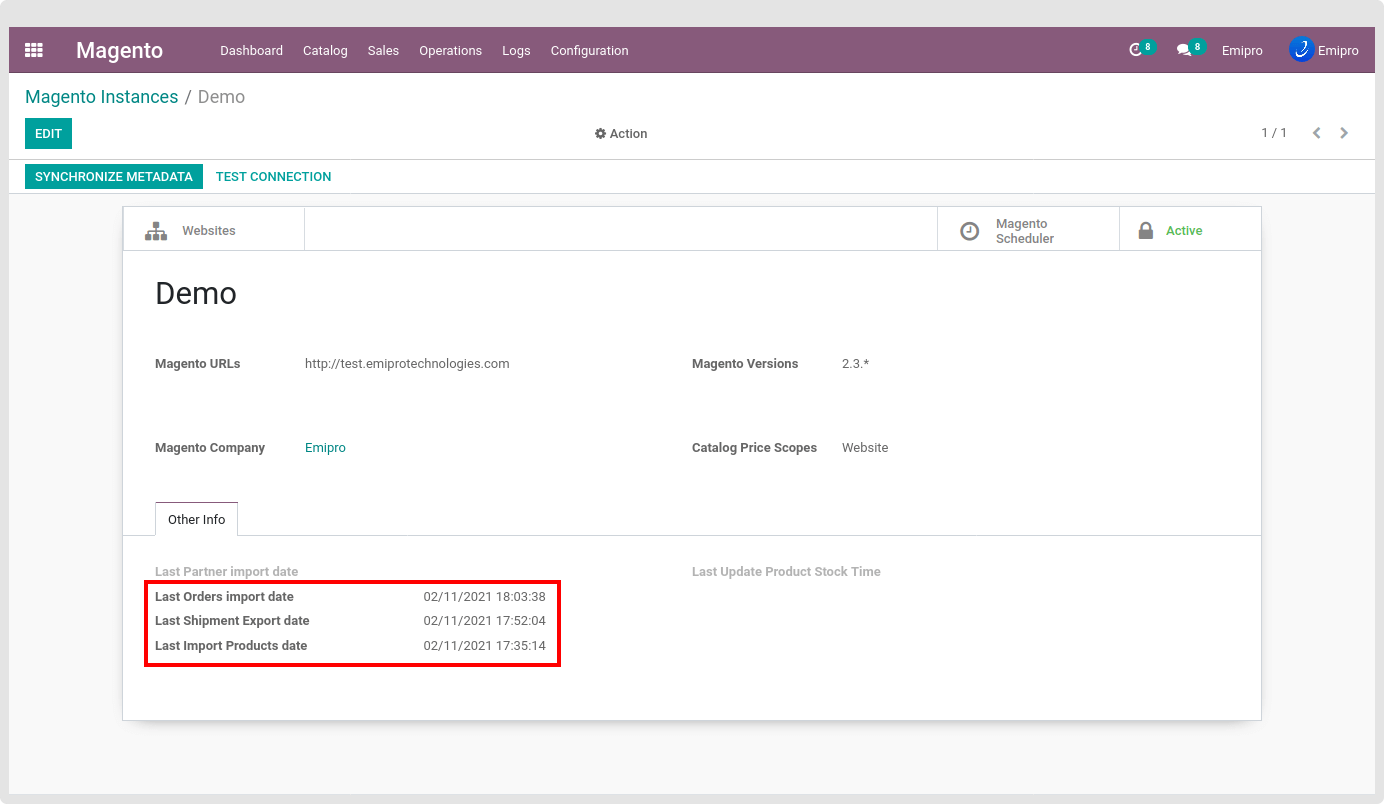The width and height of the screenshot is (1384, 804).
Task: Click the Last Partner import date label
Action: 227,572
